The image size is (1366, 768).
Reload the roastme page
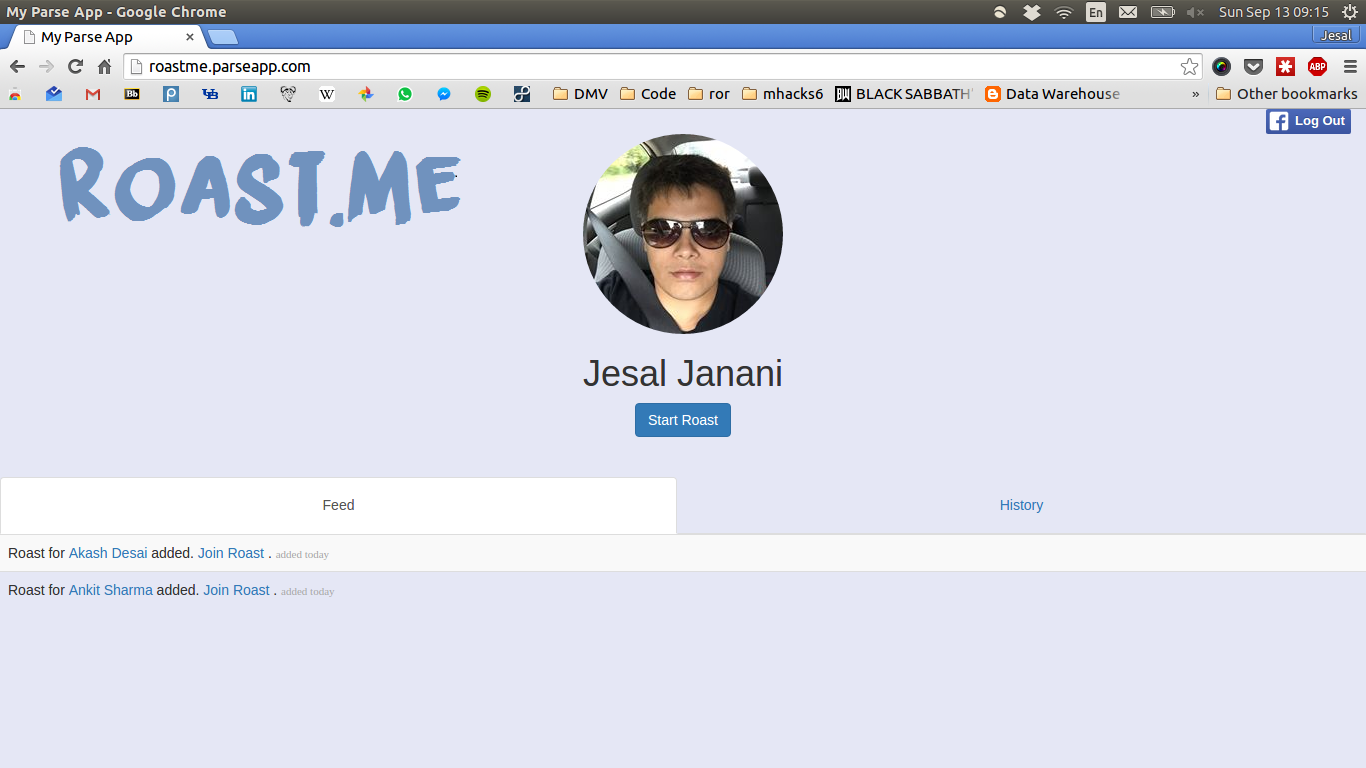point(75,67)
